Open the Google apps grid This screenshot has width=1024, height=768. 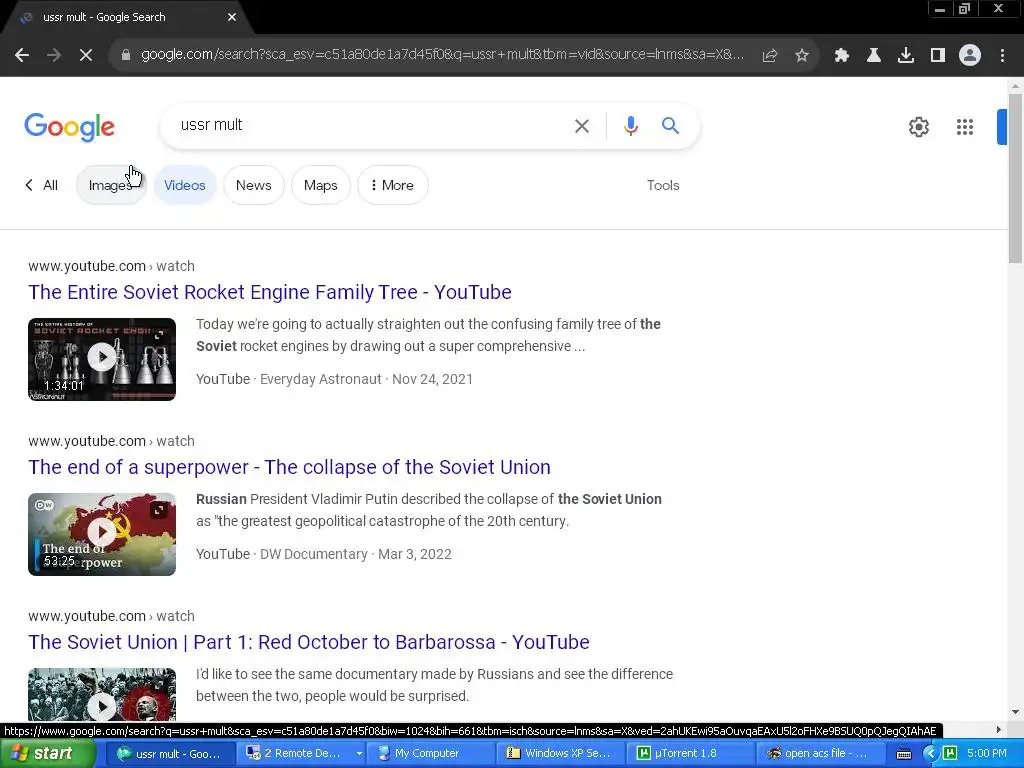pyautogui.click(x=965, y=127)
